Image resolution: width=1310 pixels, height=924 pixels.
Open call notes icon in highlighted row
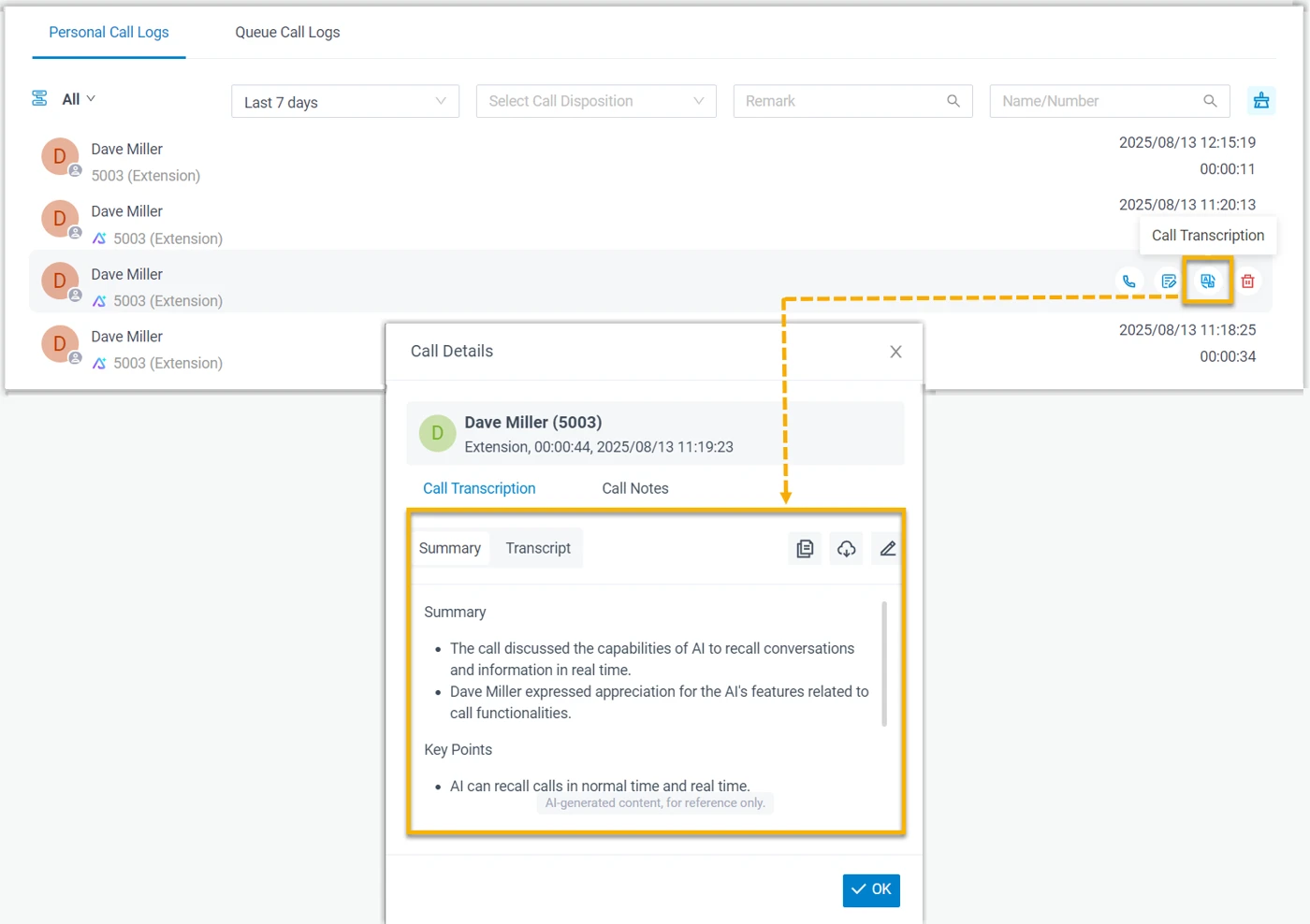pos(1169,281)
